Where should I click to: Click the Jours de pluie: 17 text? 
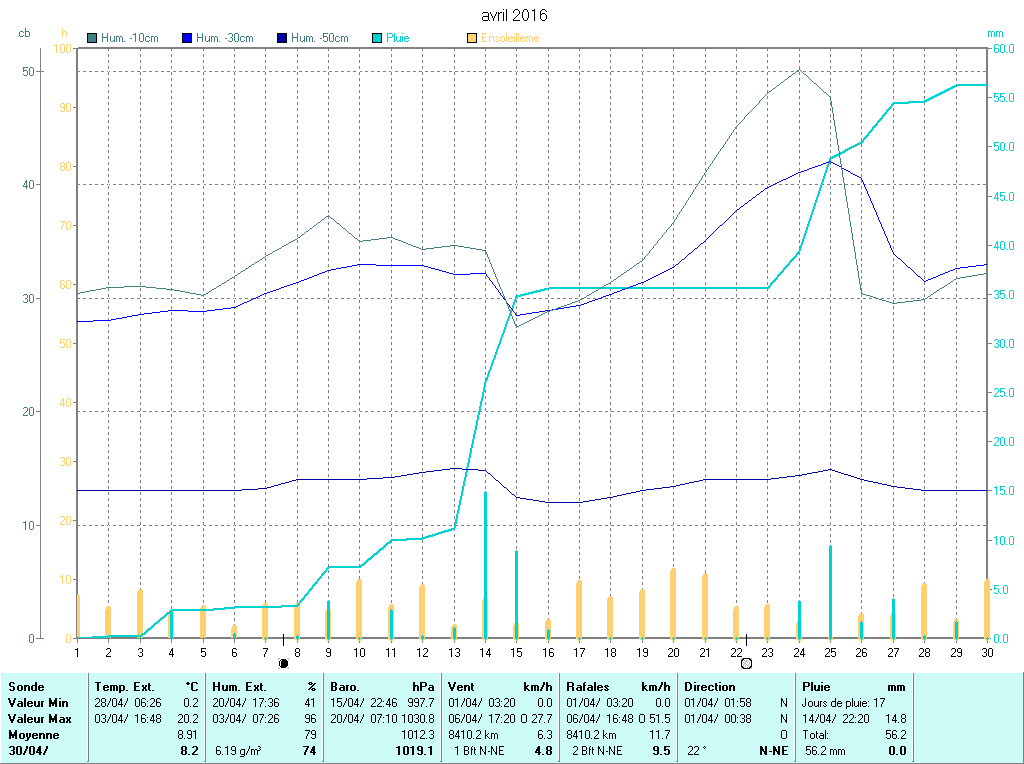[x=842, y=703]
